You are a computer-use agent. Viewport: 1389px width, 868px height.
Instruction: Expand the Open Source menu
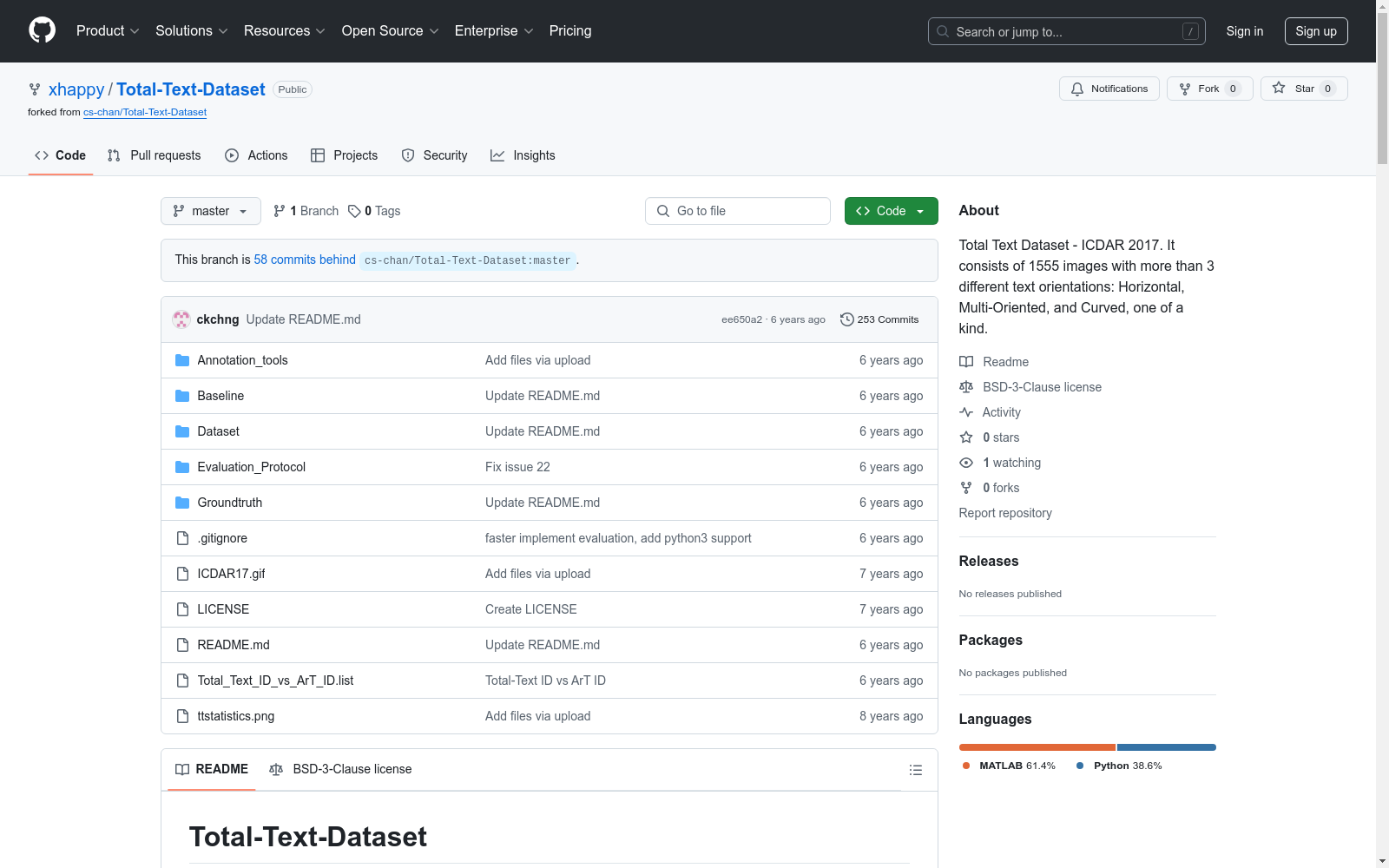click(391, 31)
